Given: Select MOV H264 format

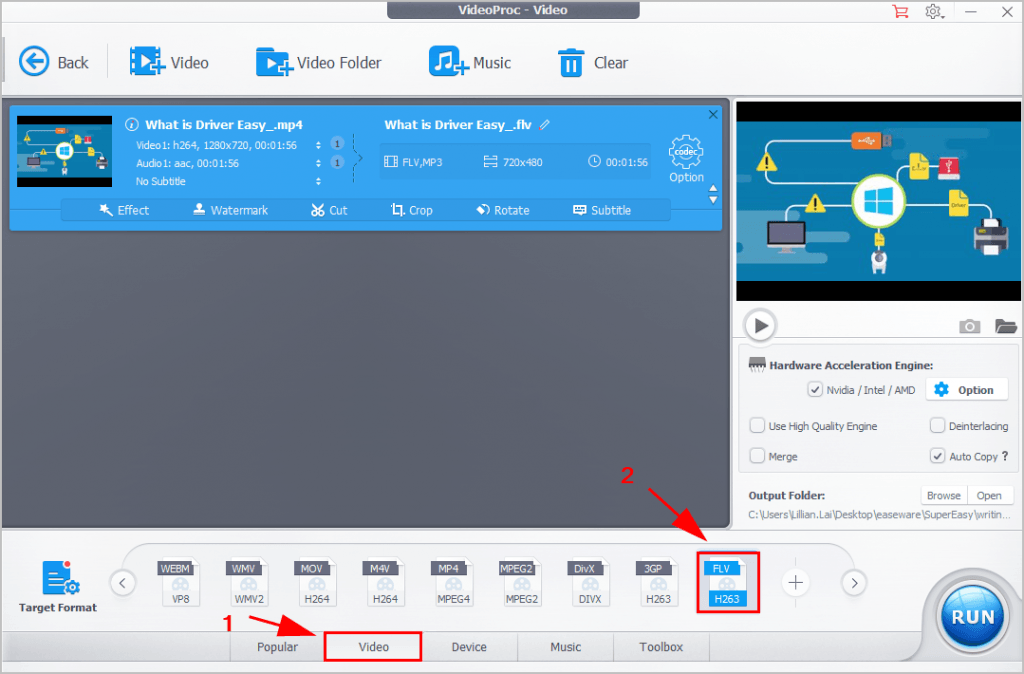Looking at the screenshot, I should click(316, 583).
